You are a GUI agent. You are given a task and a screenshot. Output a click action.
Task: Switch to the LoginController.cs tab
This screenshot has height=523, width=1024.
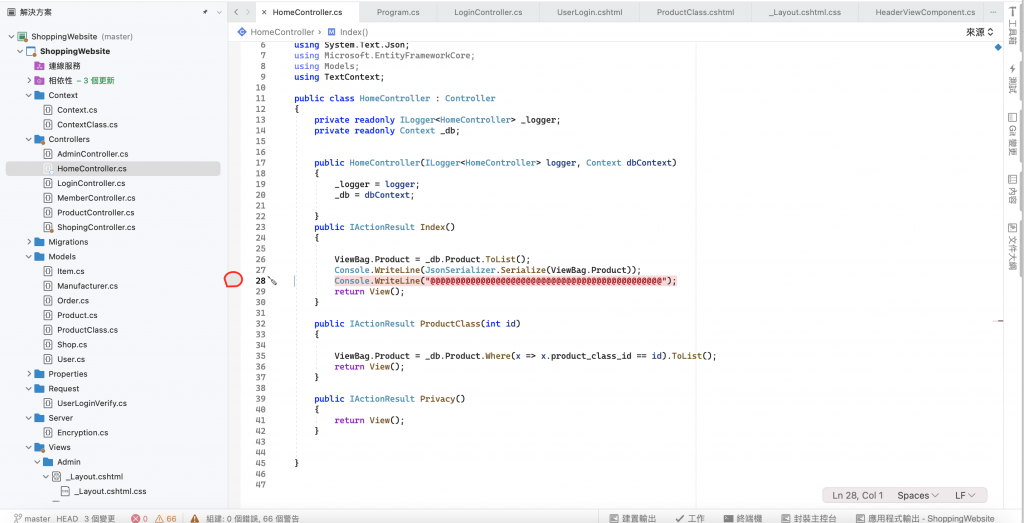coord(488,12)
